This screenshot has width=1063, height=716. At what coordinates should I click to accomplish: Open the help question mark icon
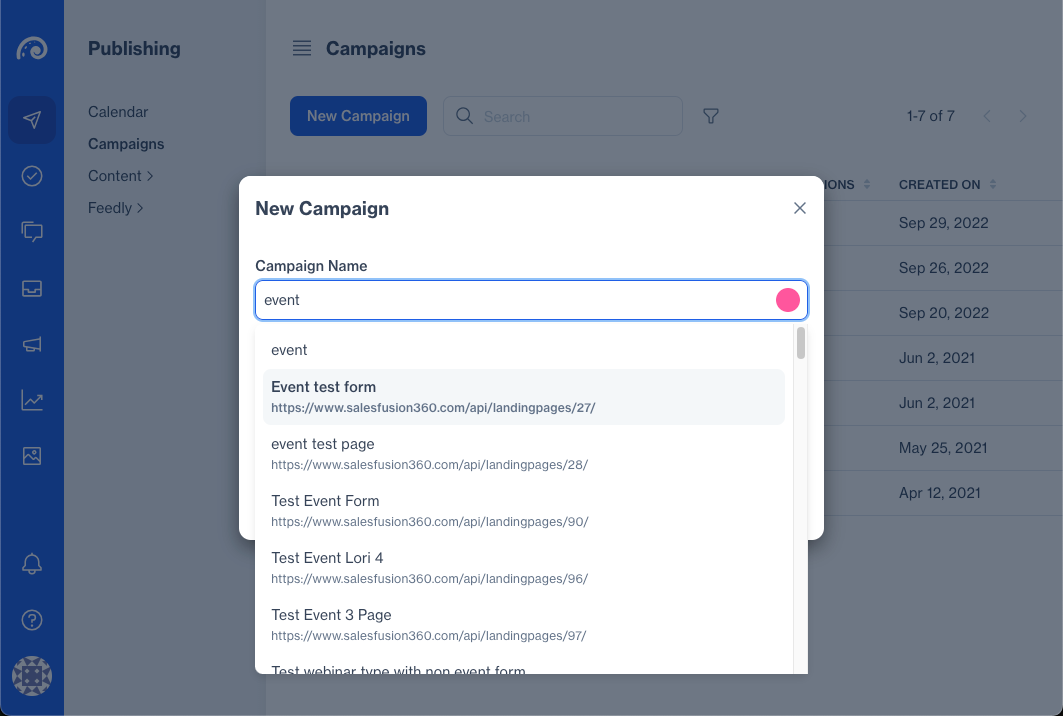(x=32, y=620)
